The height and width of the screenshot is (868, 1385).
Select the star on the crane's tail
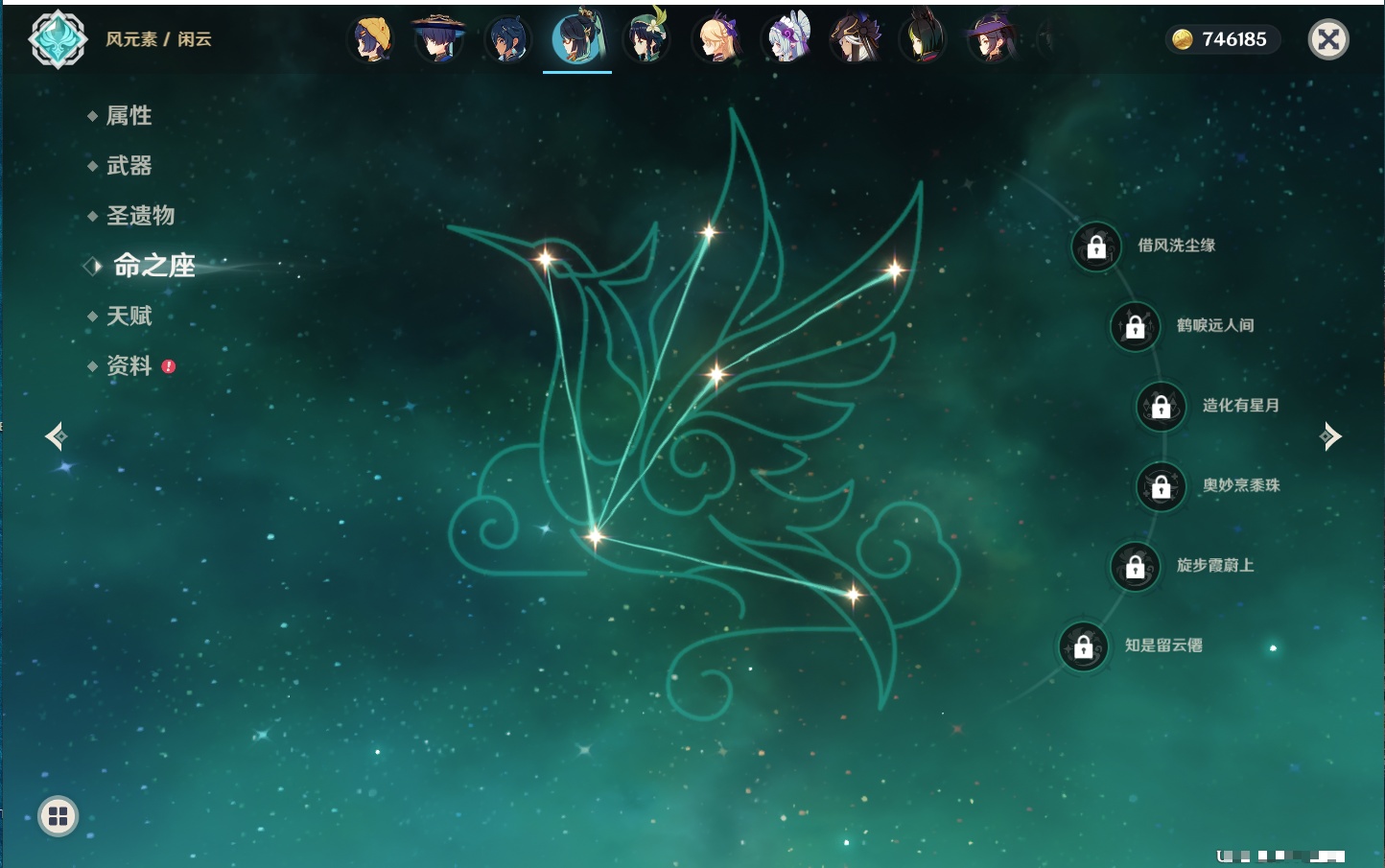tap(853, 595)
